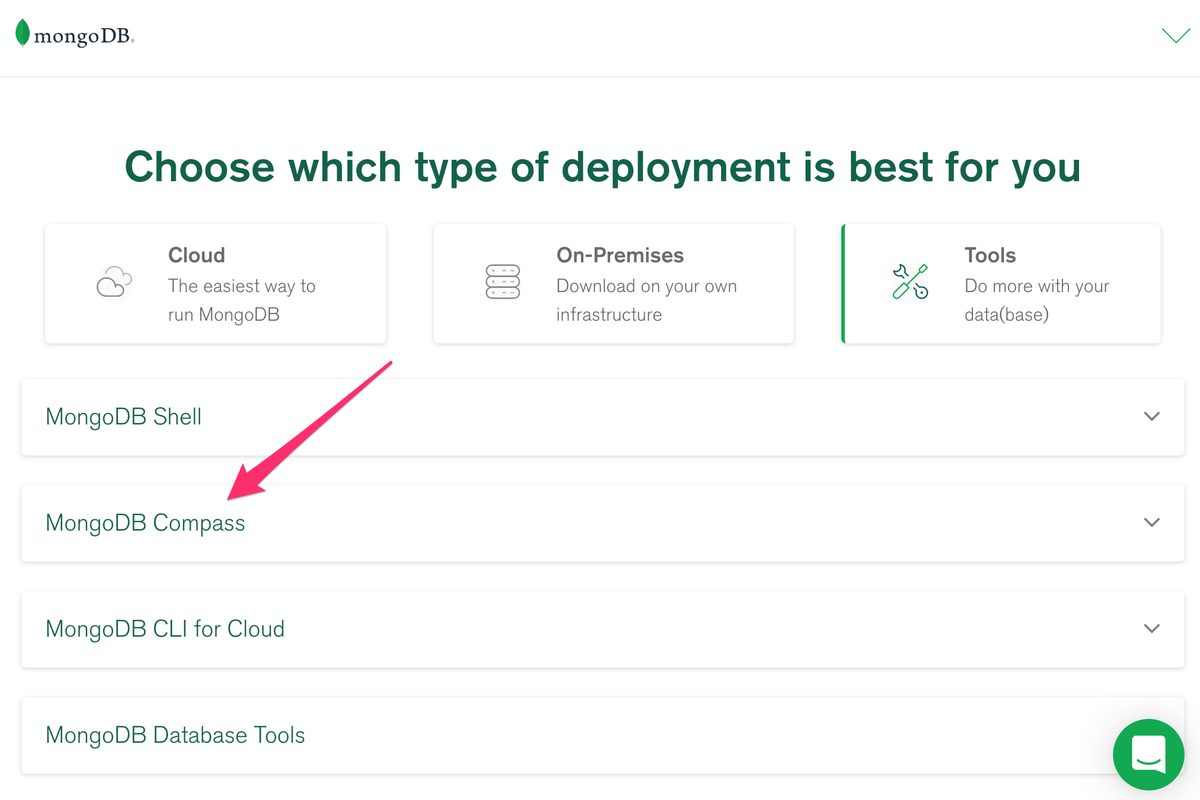
Task: Select the On-Premises deployment tab
Action: coord(613,284)
